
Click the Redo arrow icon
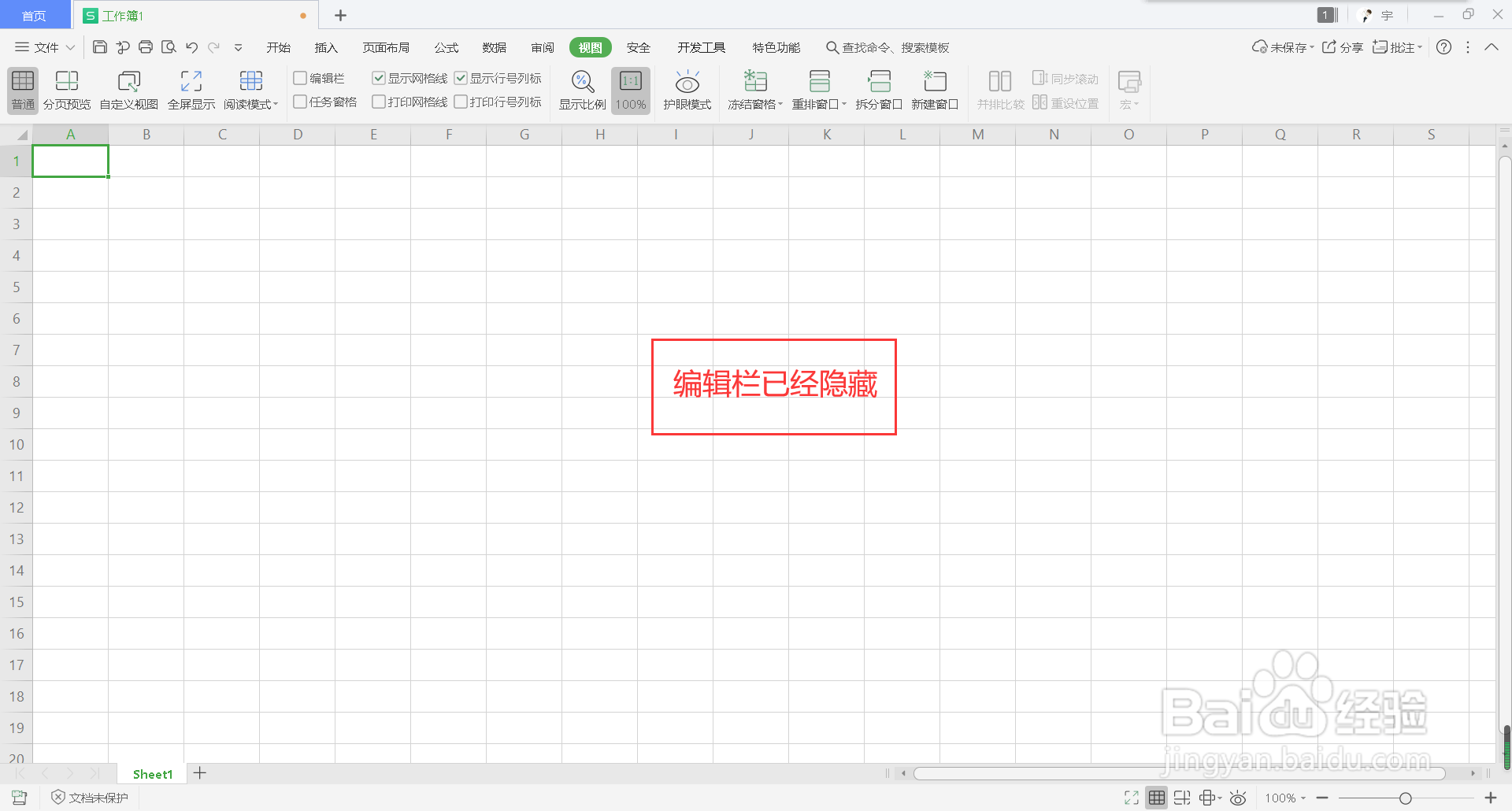pyautogui.click(x=213, y=47)
